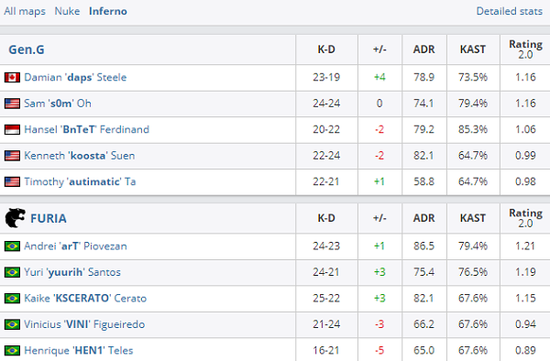This screenshot has height=361, width=550.
Task: Click the FURIA KAST column header
Action: [x=473, y=218]
